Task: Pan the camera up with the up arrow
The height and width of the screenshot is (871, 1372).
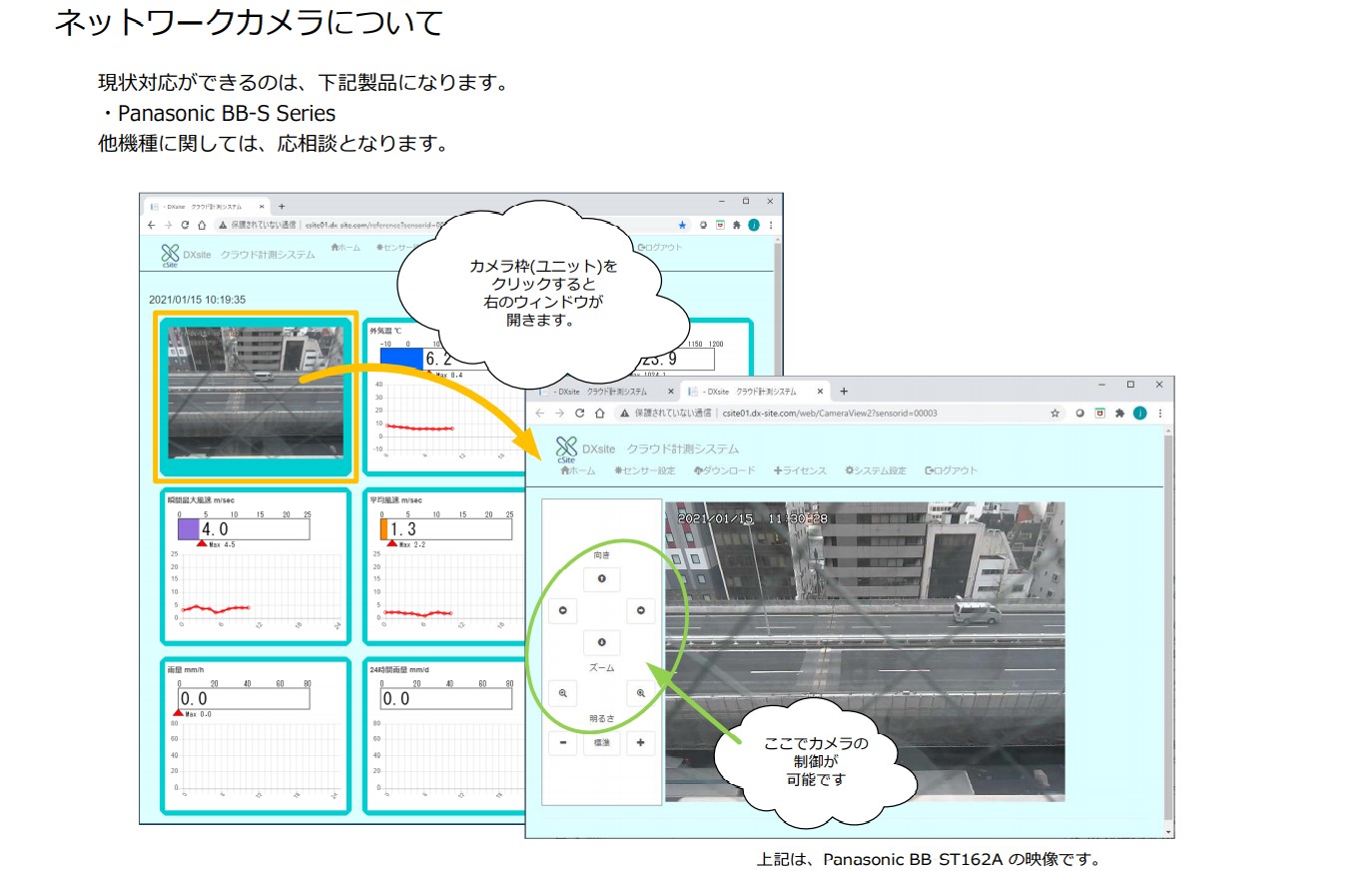Action: tap(601, 579)
